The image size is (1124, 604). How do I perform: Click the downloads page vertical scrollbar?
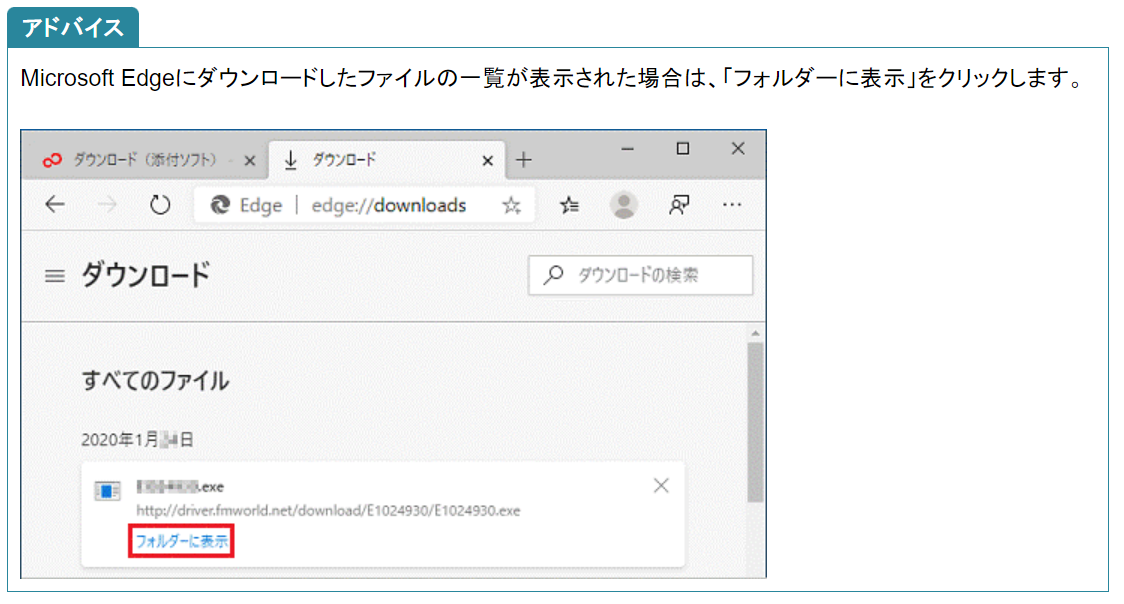(x=755, y=420)
